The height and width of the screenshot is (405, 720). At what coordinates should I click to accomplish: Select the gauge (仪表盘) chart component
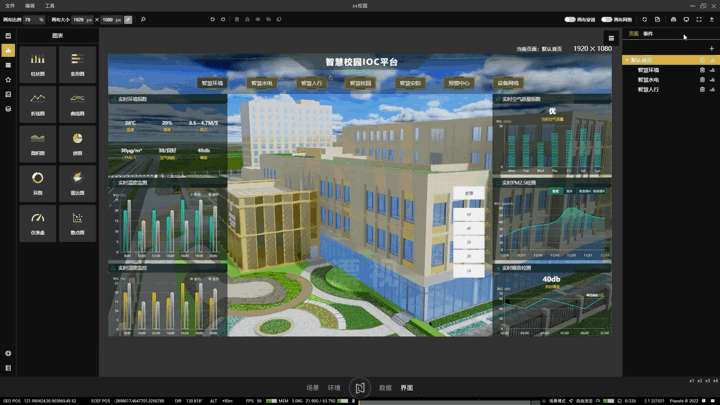tap(38, 223)
